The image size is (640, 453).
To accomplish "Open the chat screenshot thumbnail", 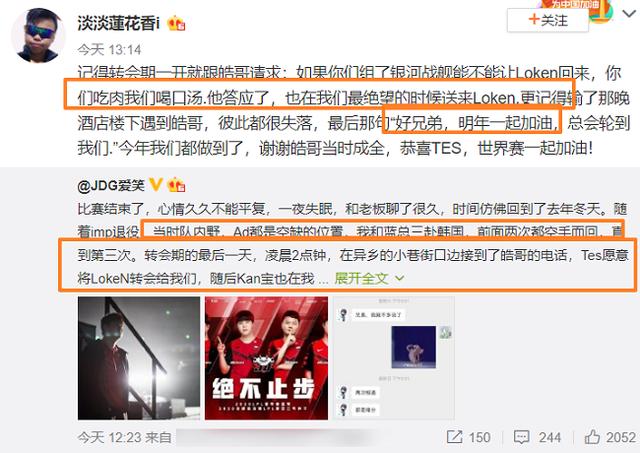I will coord(393,358).
